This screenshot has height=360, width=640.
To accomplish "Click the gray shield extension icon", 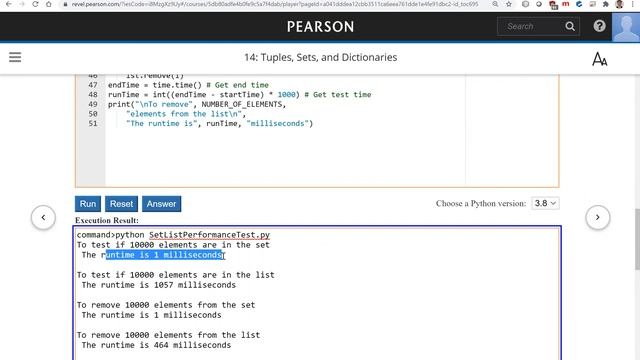I will (x=526, y=4).
